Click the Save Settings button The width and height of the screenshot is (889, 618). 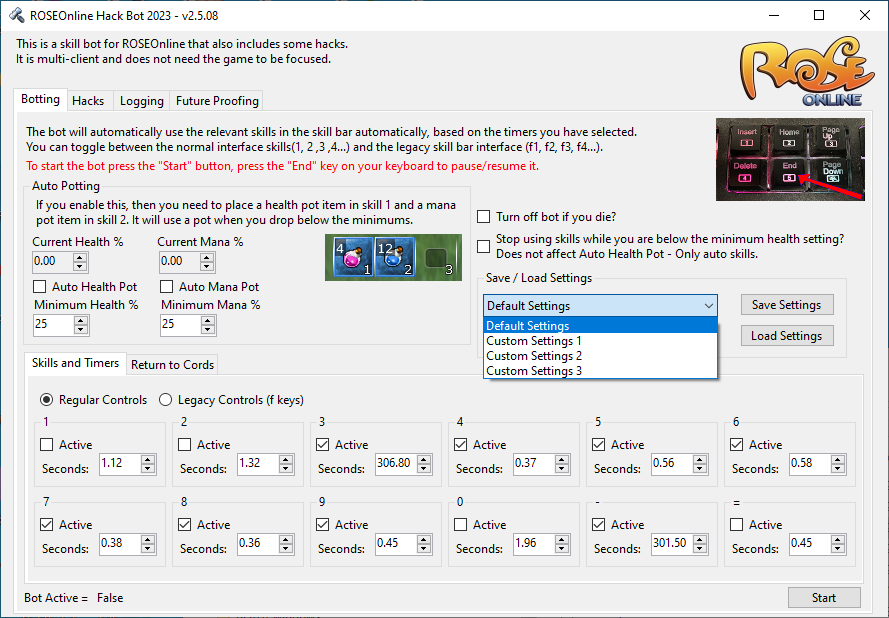pos(787,304)
